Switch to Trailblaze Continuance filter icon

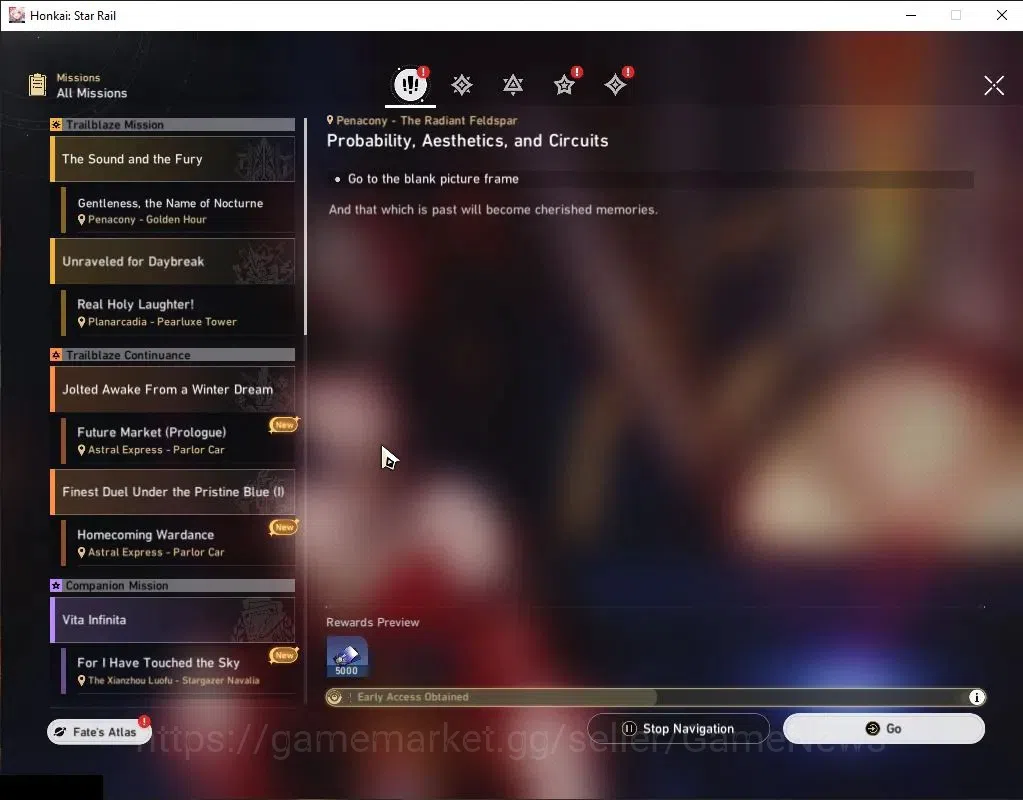coord(513,85)
